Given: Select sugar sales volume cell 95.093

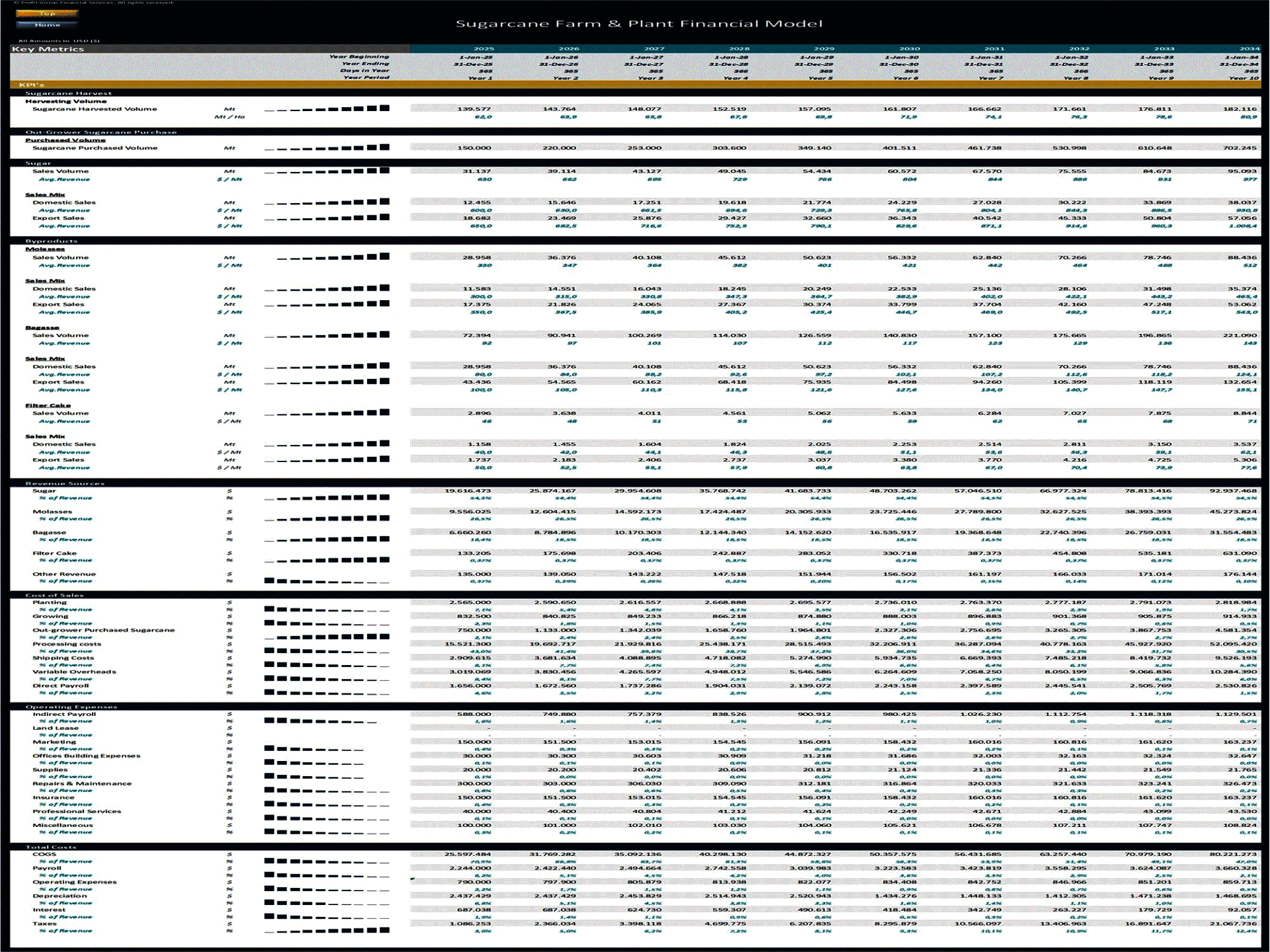Looking at the screenshot, I should (x=1242, y=171).
